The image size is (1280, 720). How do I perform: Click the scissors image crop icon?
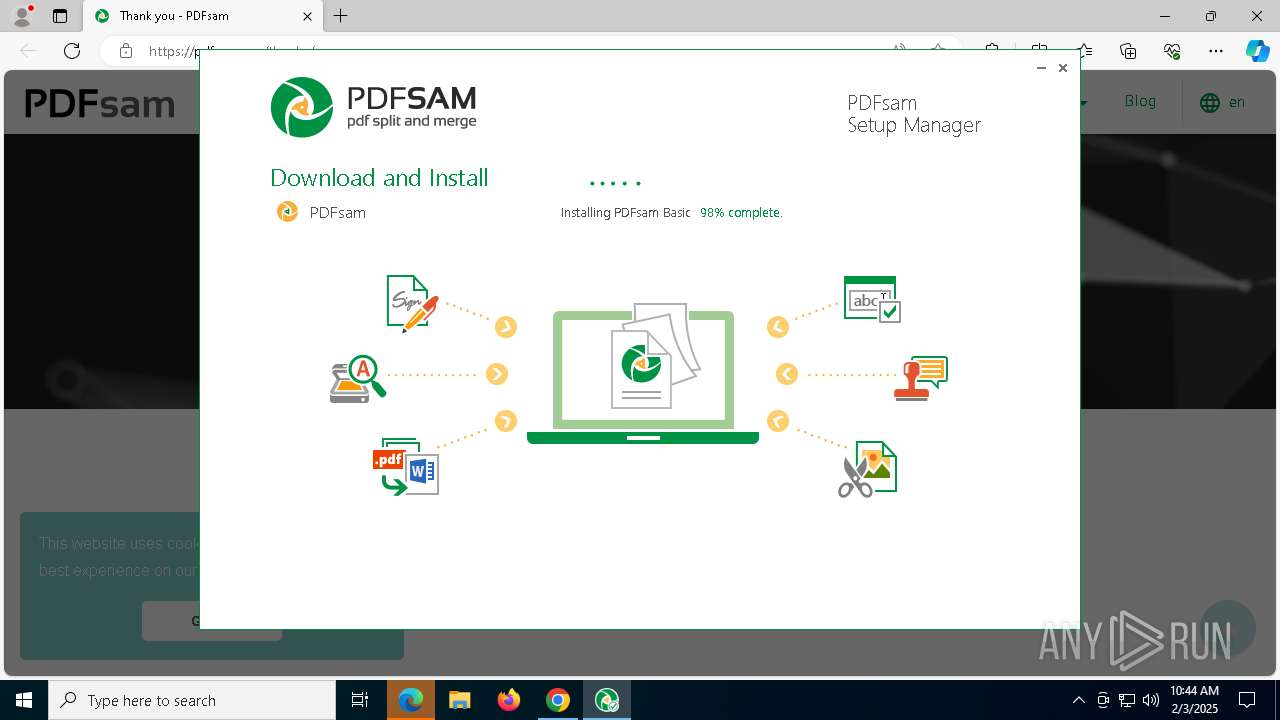(867, 469)
